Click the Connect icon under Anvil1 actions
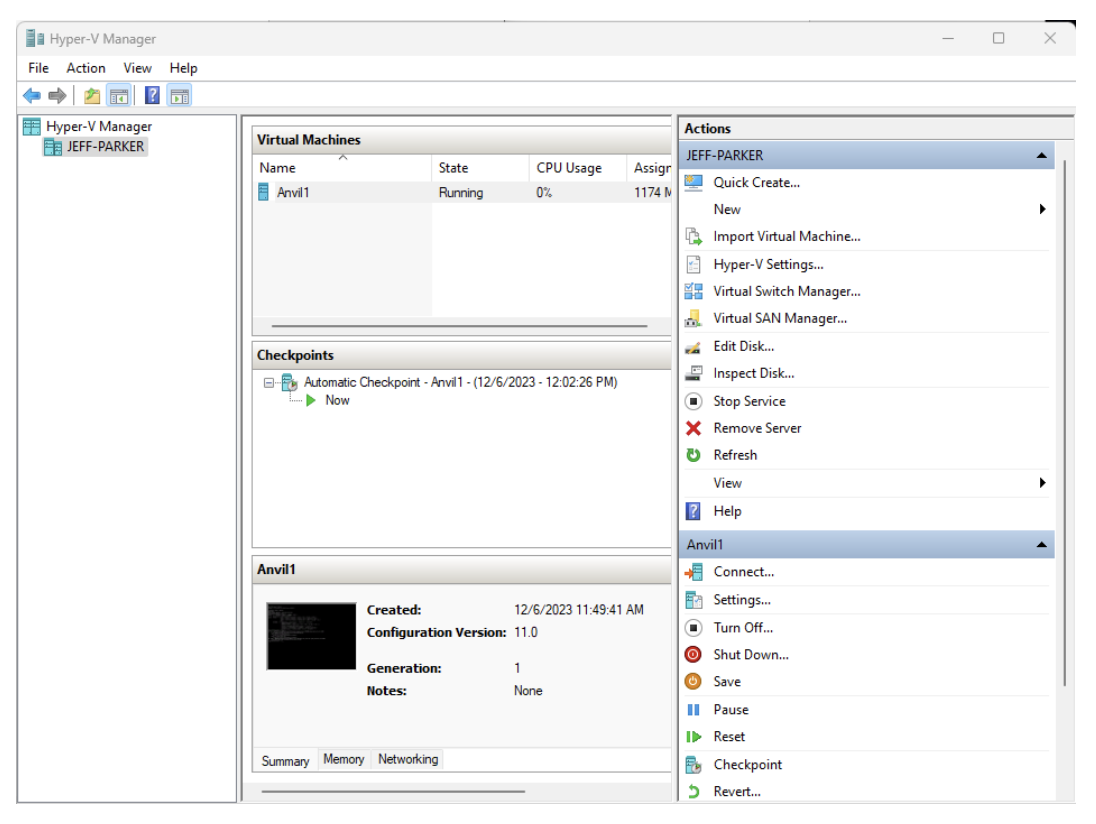1096x824 pixels. [693, 572]
